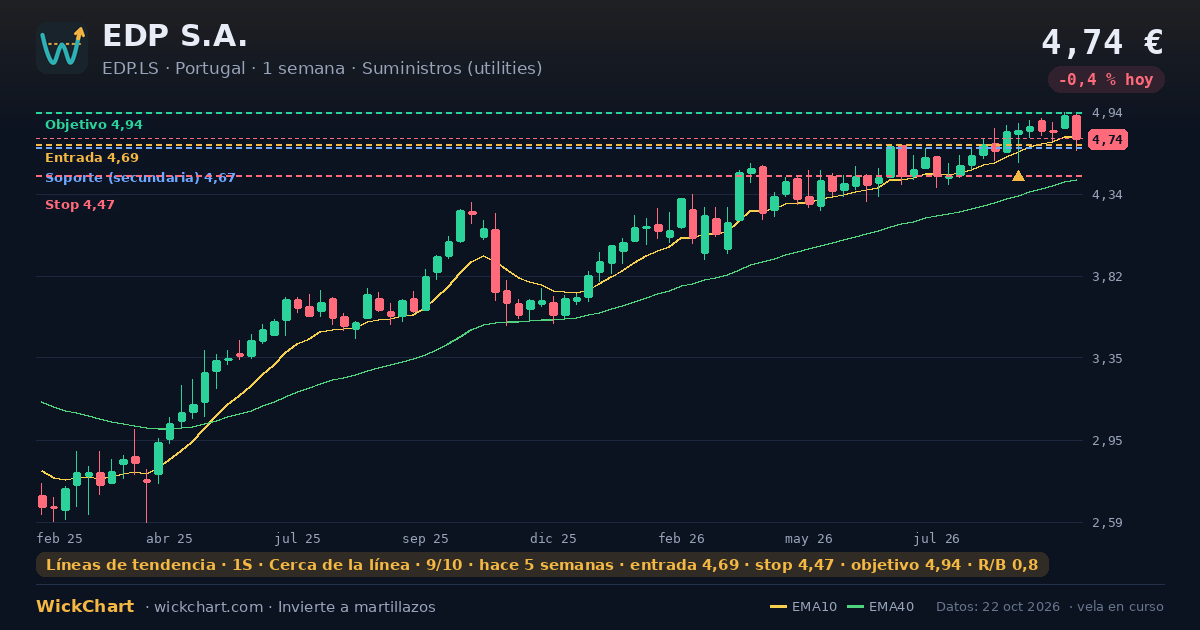Viewport: 1200px width, 630px height.
Task: Click the WickChart logo icon
Action: point(62,48)
